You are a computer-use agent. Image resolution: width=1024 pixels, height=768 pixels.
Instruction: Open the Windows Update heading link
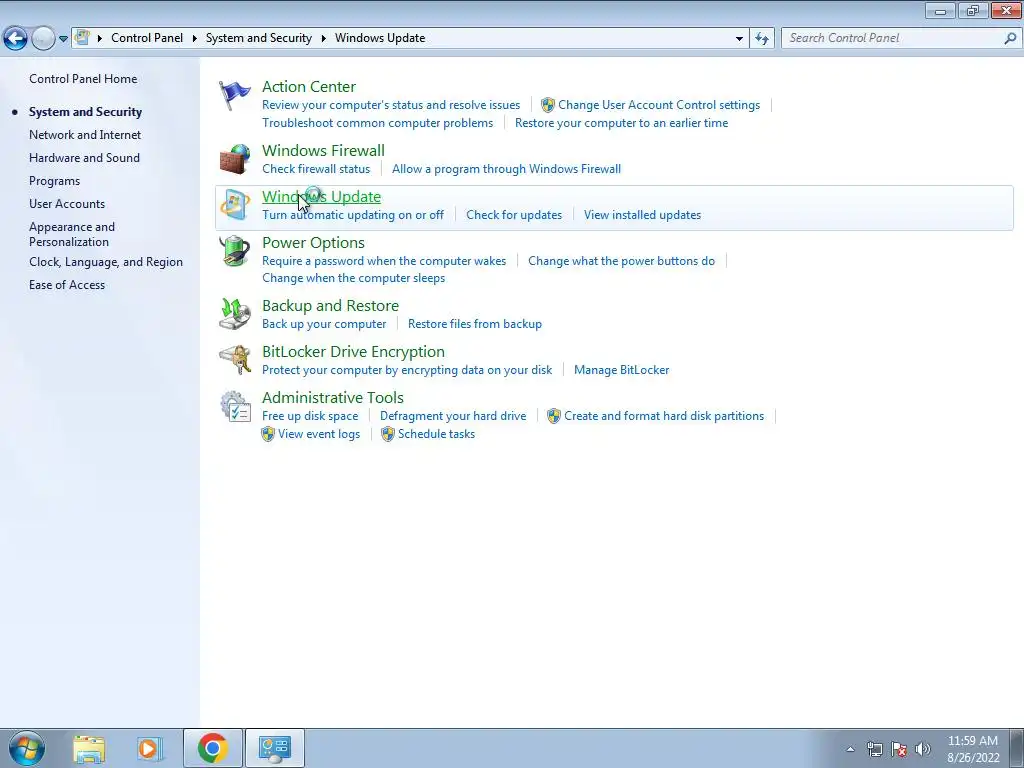pos(321,197)
